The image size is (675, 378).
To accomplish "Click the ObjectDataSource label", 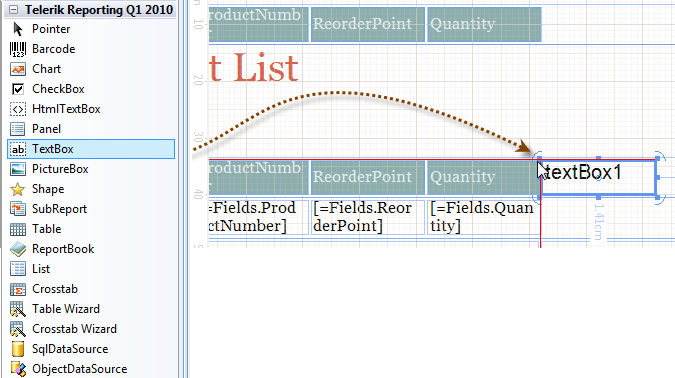I will pos(79,369).
